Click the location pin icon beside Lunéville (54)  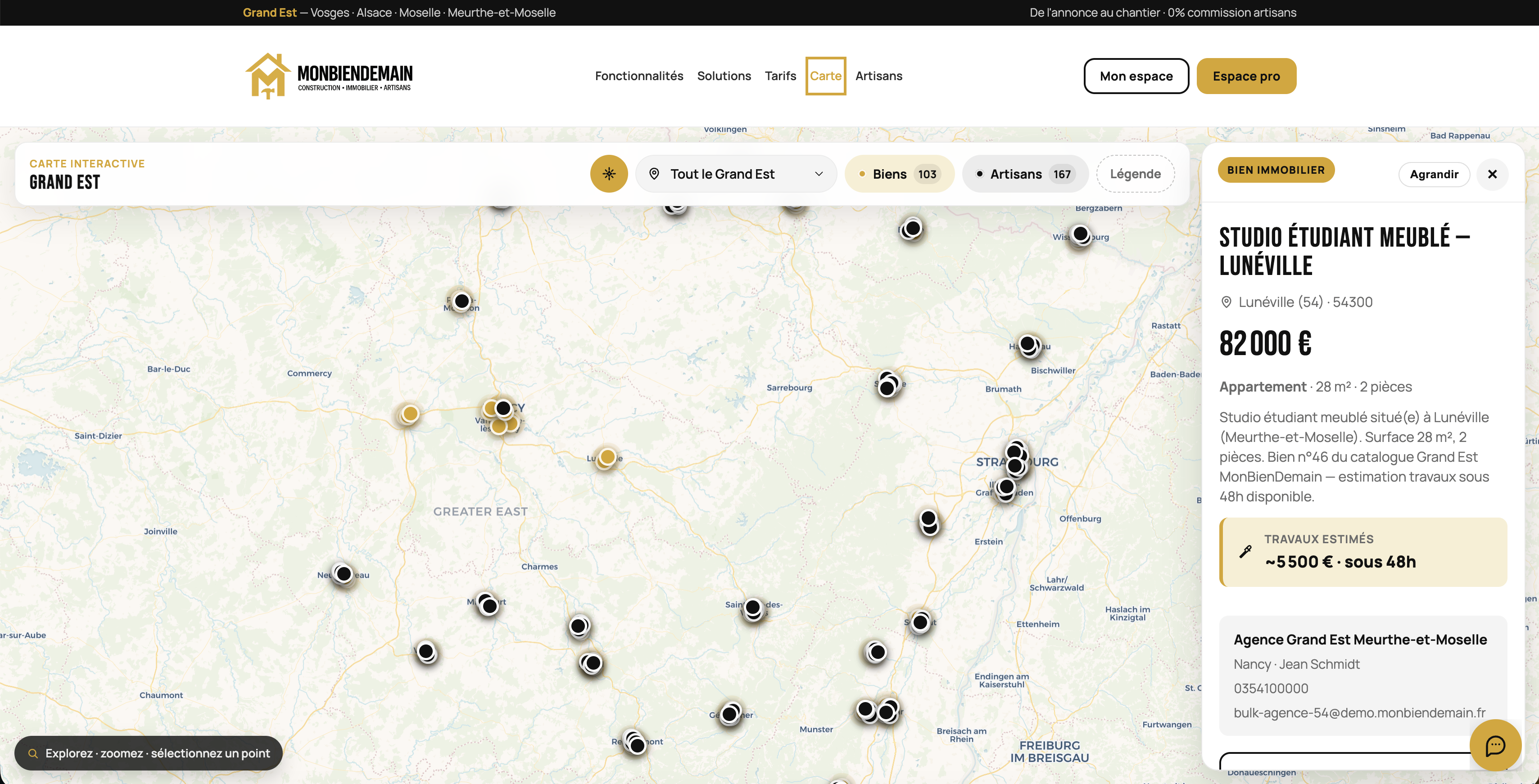tap(1226, 302)
